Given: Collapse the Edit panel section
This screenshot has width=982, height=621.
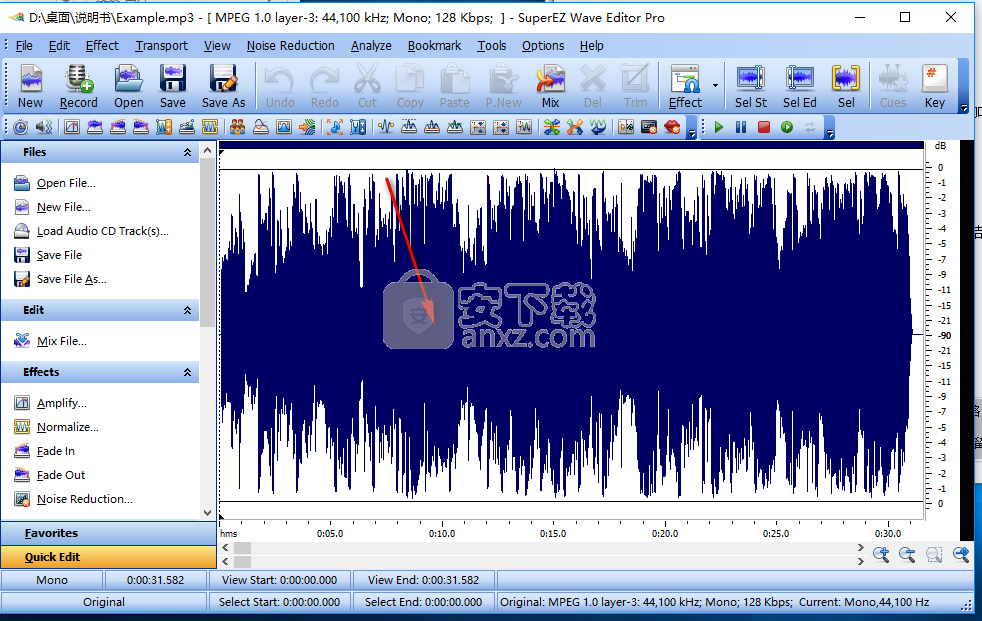Looking at the screenshot, I should [187, 310].
